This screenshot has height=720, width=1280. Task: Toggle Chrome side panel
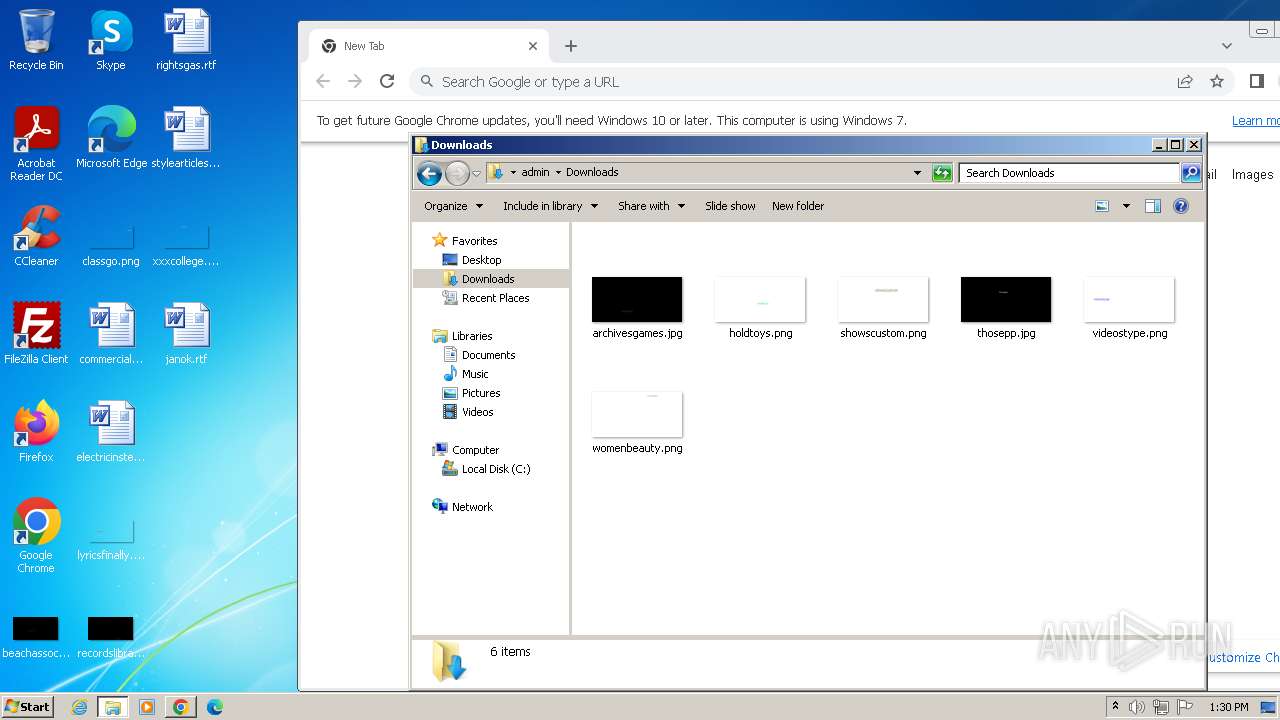[1257, 82]
